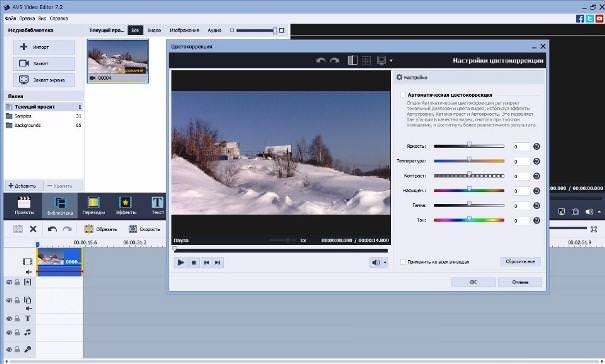605x364 pixels.
Task: Reset the Гамма value with its round button
Action: pyautogui.click(x=536, y=205)
